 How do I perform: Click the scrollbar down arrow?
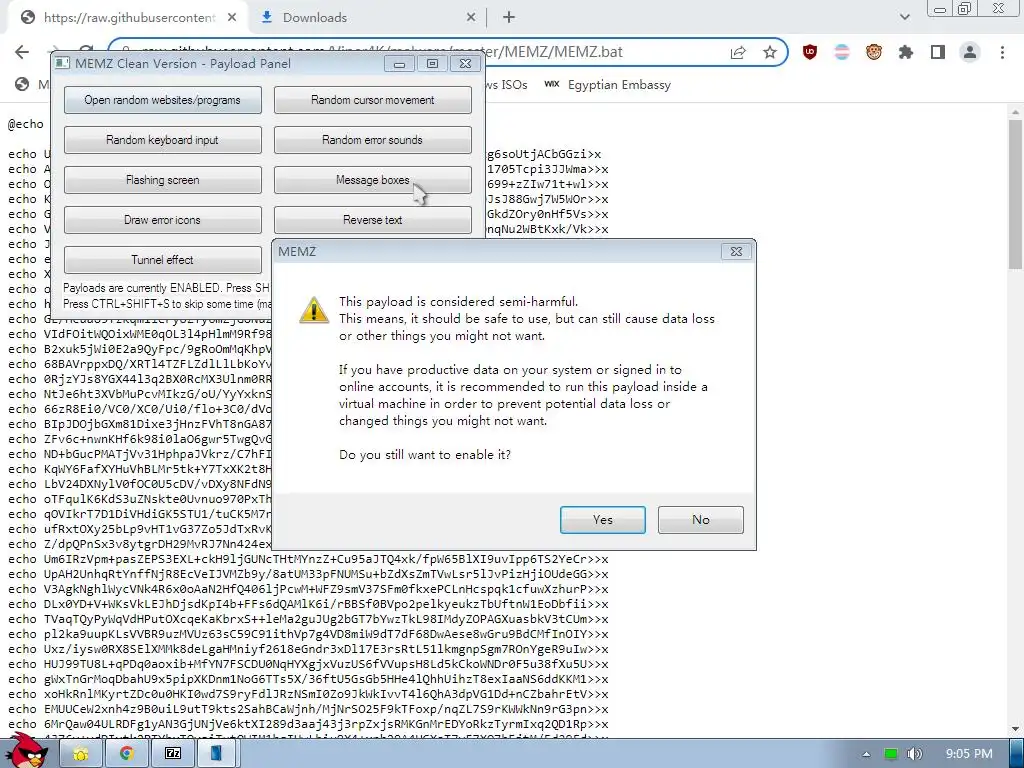1016,729
